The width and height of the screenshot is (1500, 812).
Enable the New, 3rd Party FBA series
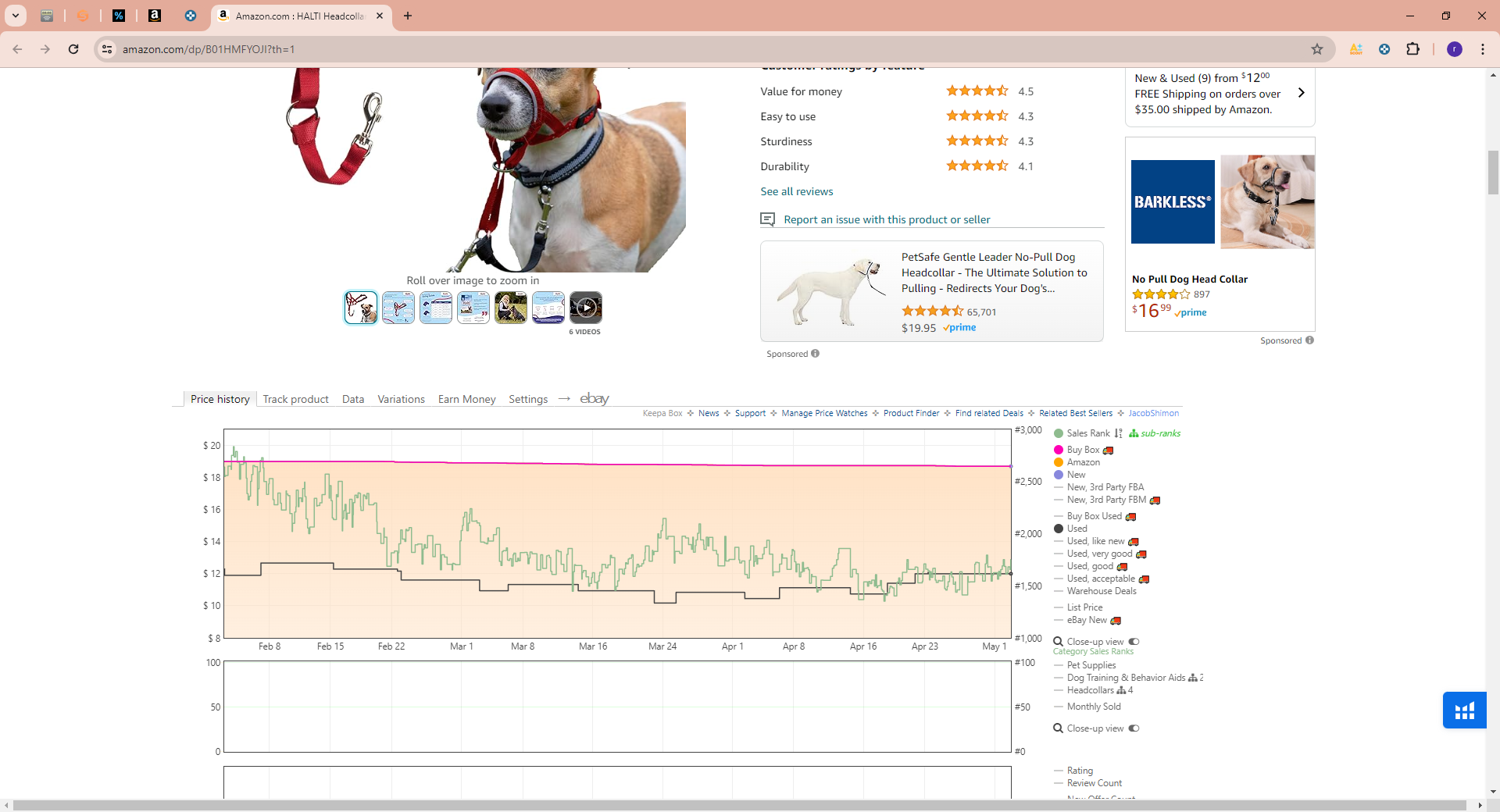[x=1098, y=487]
